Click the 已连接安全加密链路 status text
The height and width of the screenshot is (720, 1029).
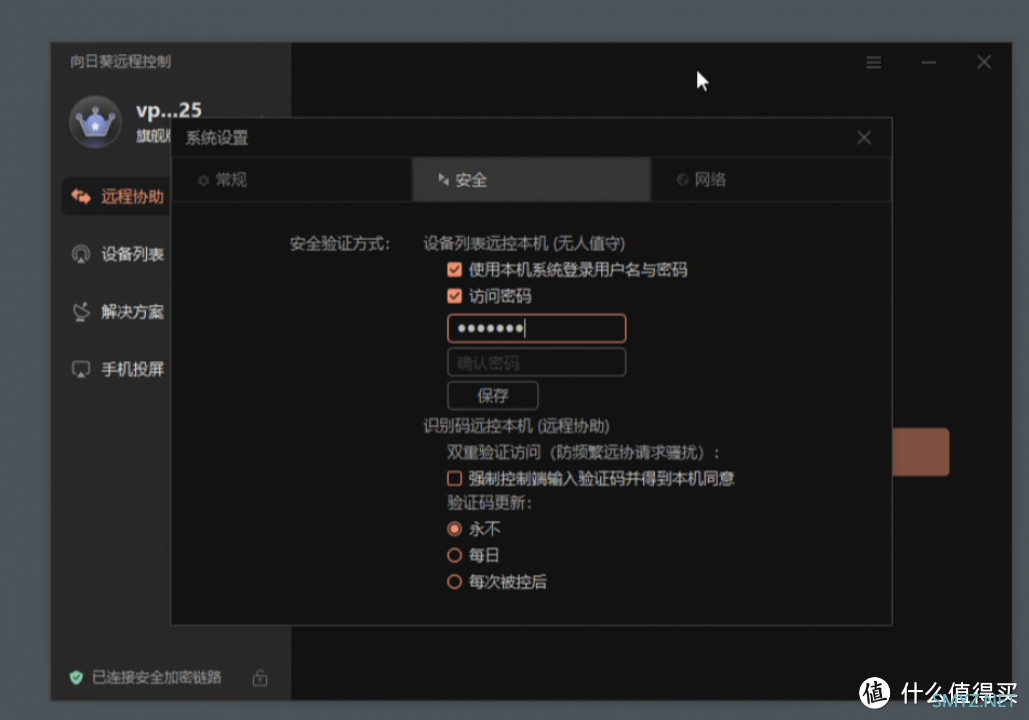(x=157, y=677)
